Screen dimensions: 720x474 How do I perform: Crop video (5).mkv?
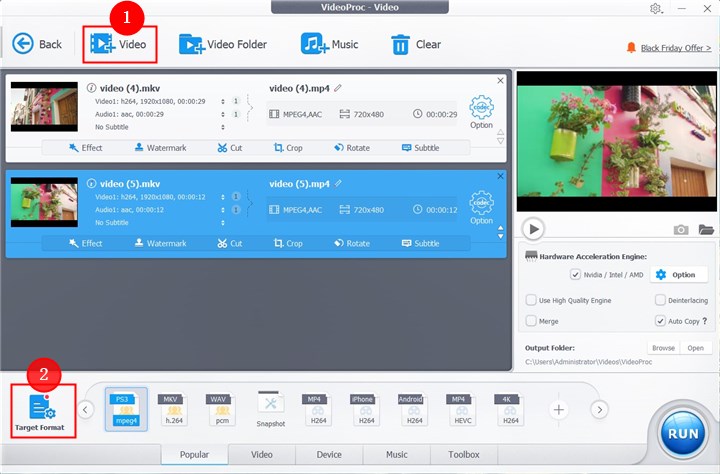288,243
